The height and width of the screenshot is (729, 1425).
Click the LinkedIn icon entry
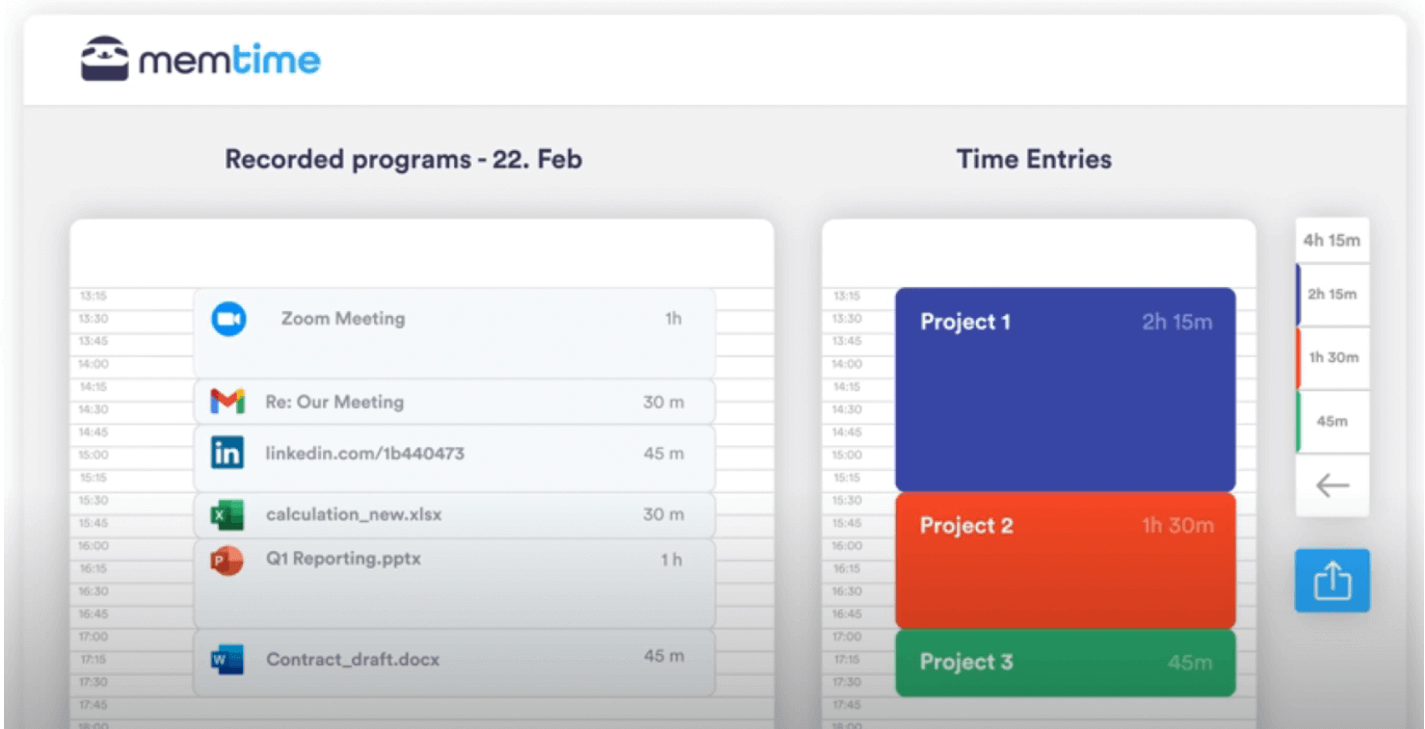(x=228, y=453)
